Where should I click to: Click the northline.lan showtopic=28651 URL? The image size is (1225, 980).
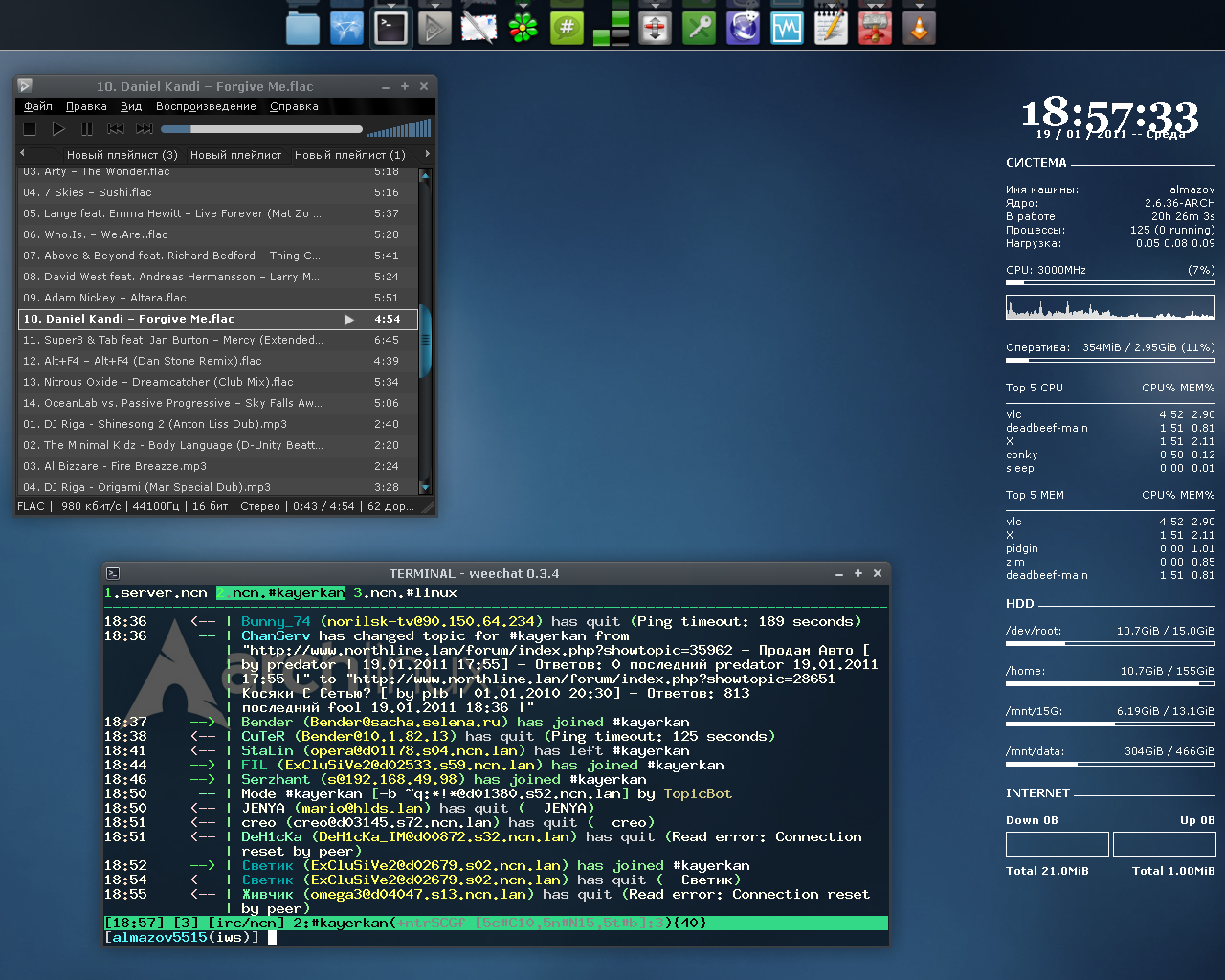tap(594, 679)
